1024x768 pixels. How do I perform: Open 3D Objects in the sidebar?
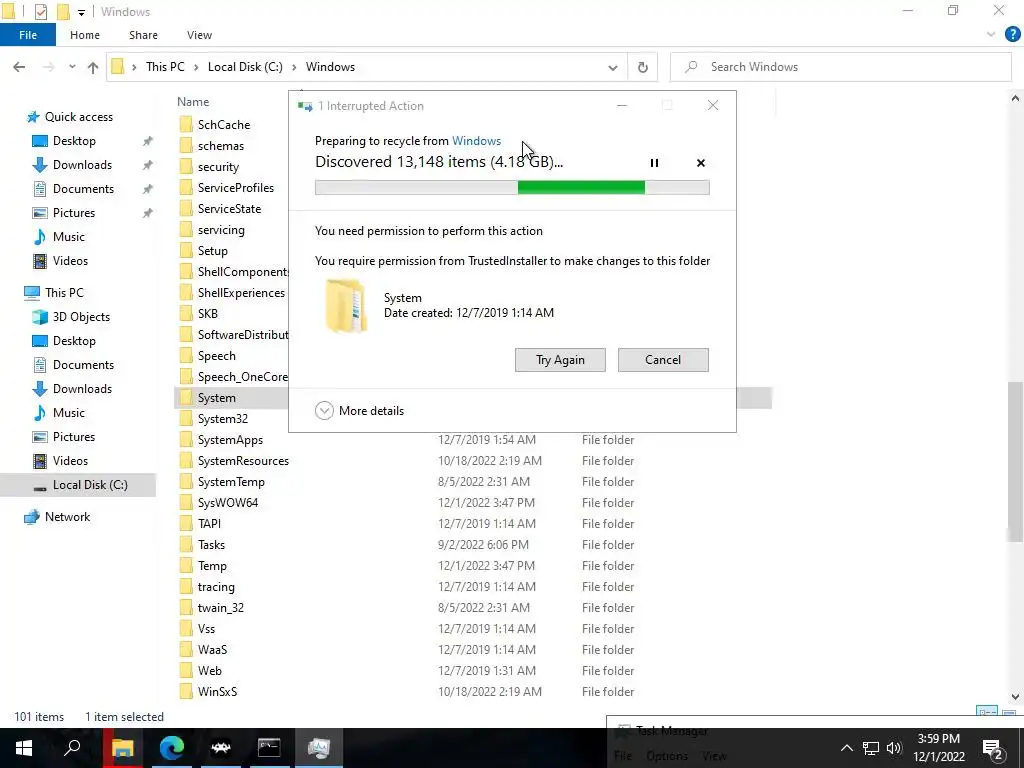81,317
